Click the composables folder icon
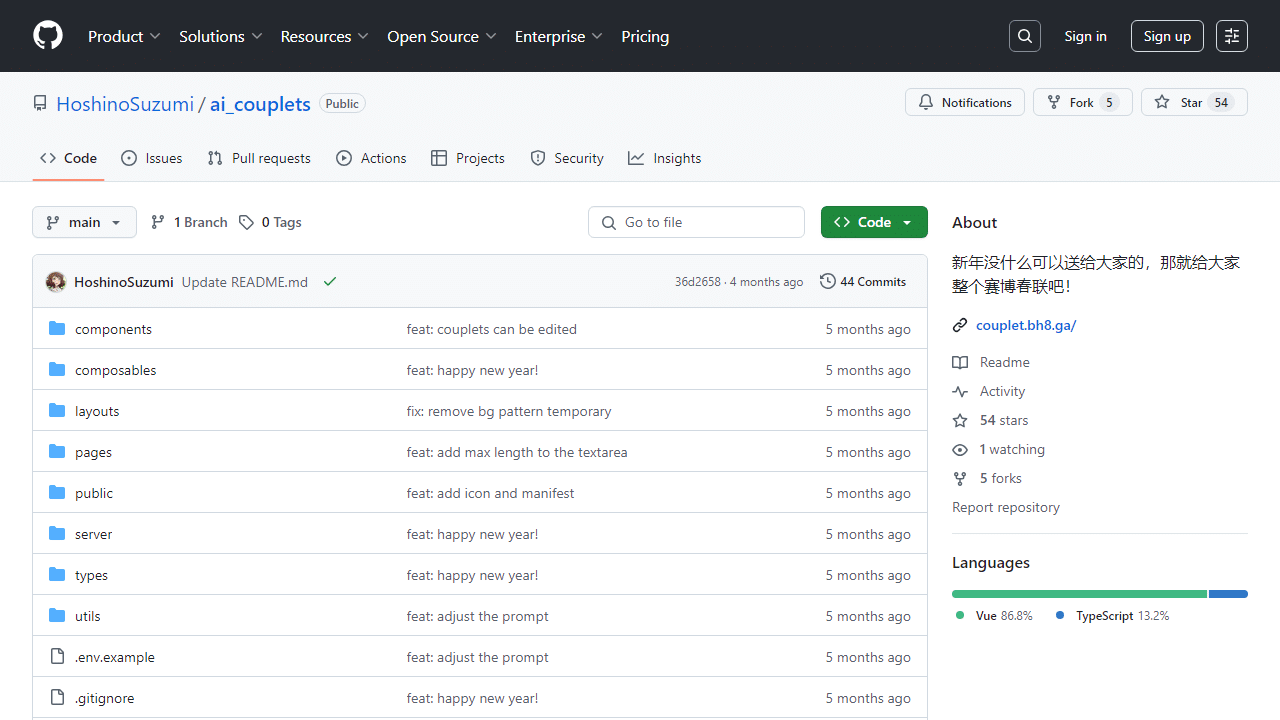The width and height of the screenshot is (1280, 720). point(57,370)
